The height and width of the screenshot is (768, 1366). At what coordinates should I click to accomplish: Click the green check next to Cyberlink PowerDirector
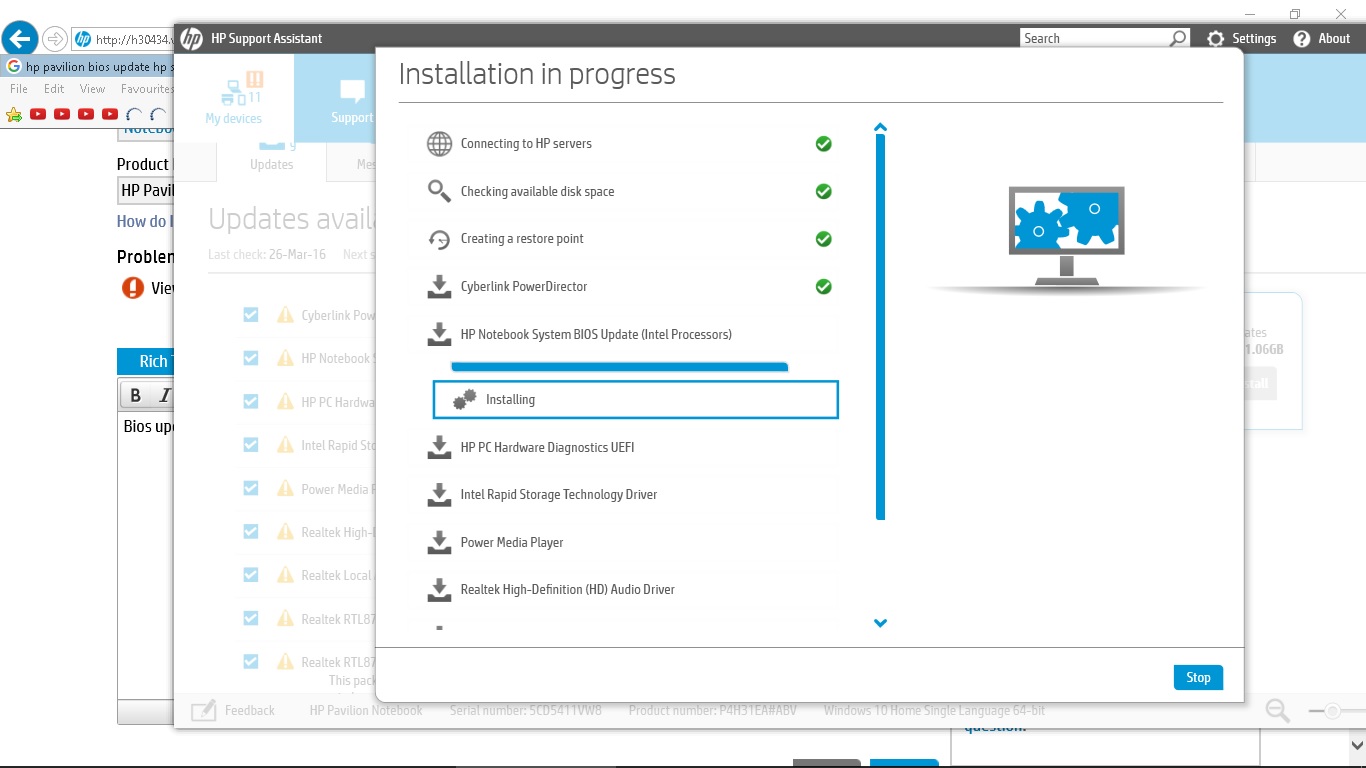pos(824,287)
